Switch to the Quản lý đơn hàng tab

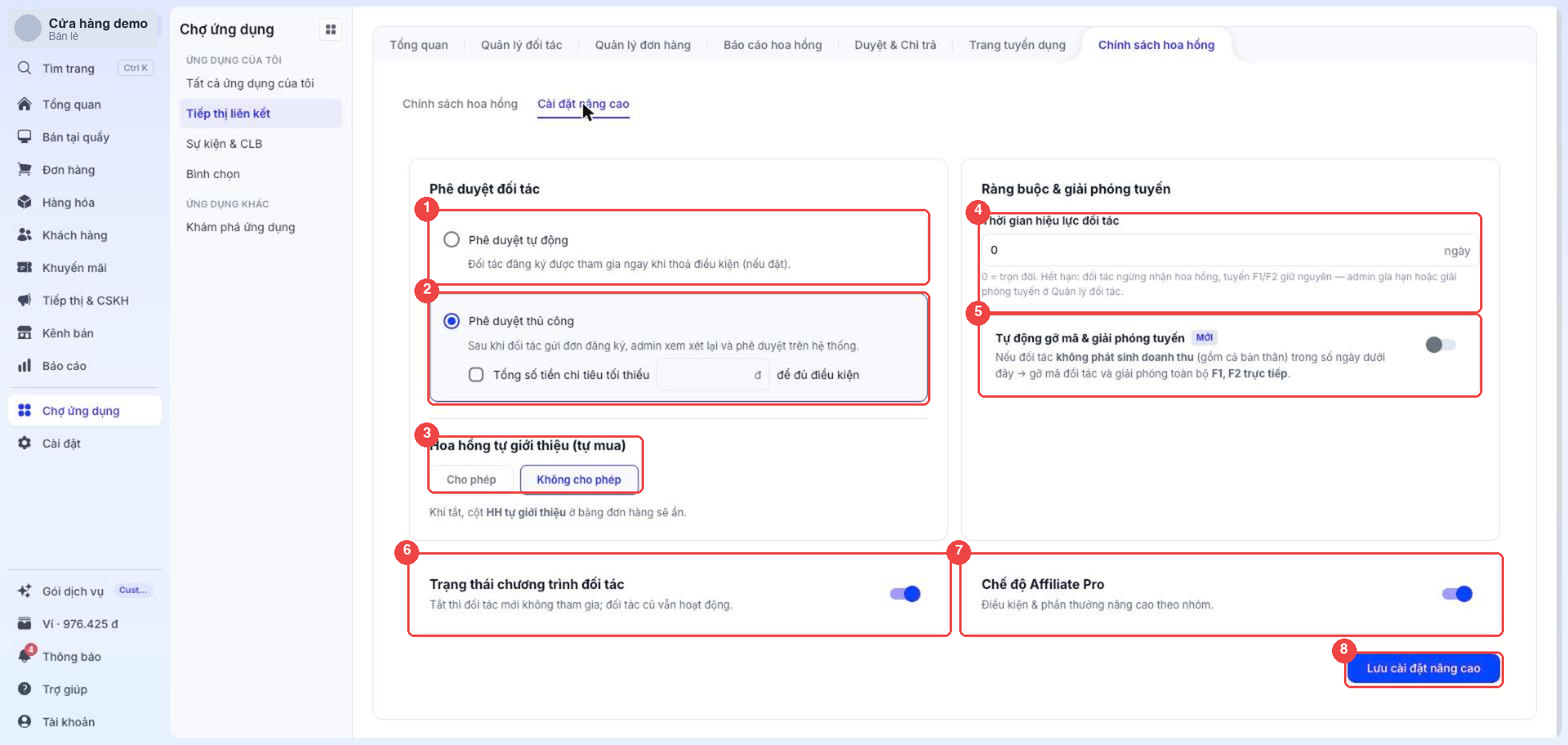click(642, 45)
